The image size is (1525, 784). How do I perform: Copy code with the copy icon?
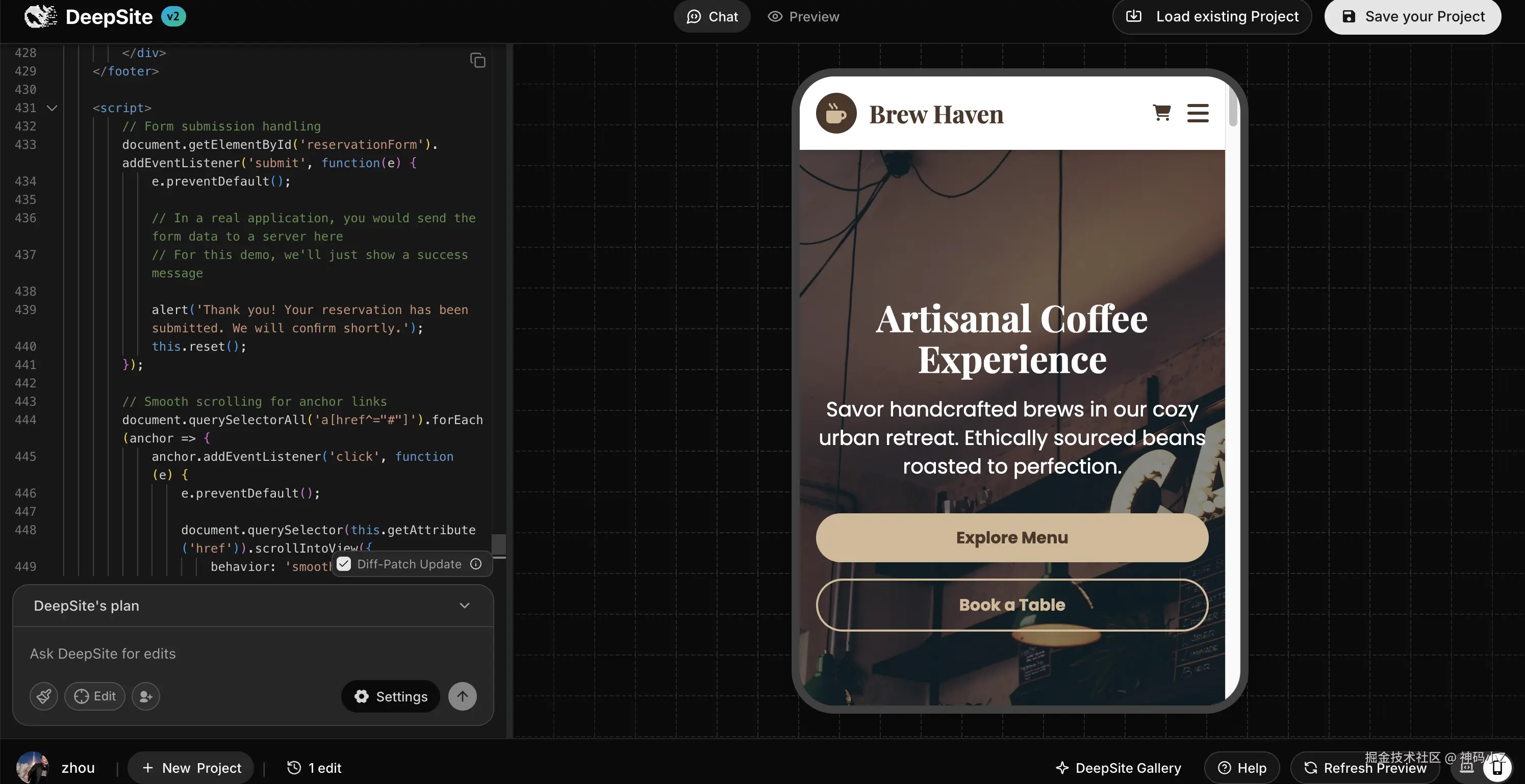point(478,60)
